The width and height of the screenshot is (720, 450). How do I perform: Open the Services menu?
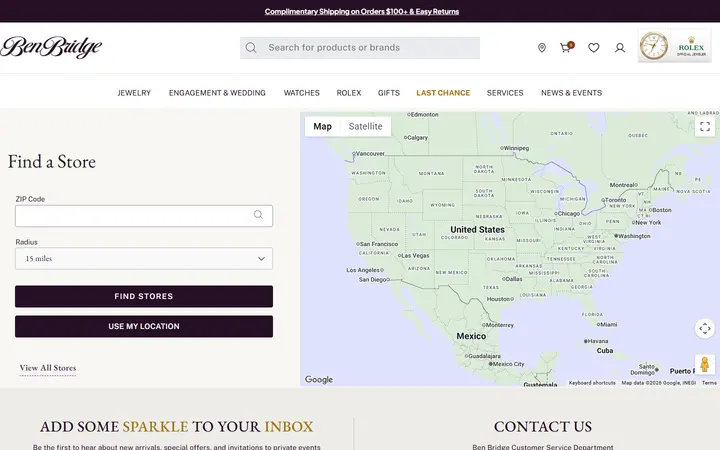coord(505,93)
